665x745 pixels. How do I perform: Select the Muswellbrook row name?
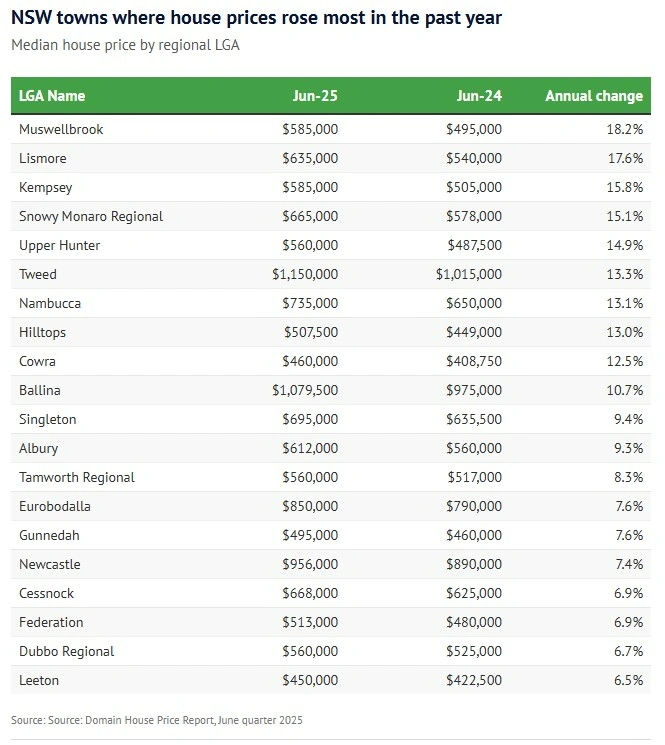(x=61, y=129)
